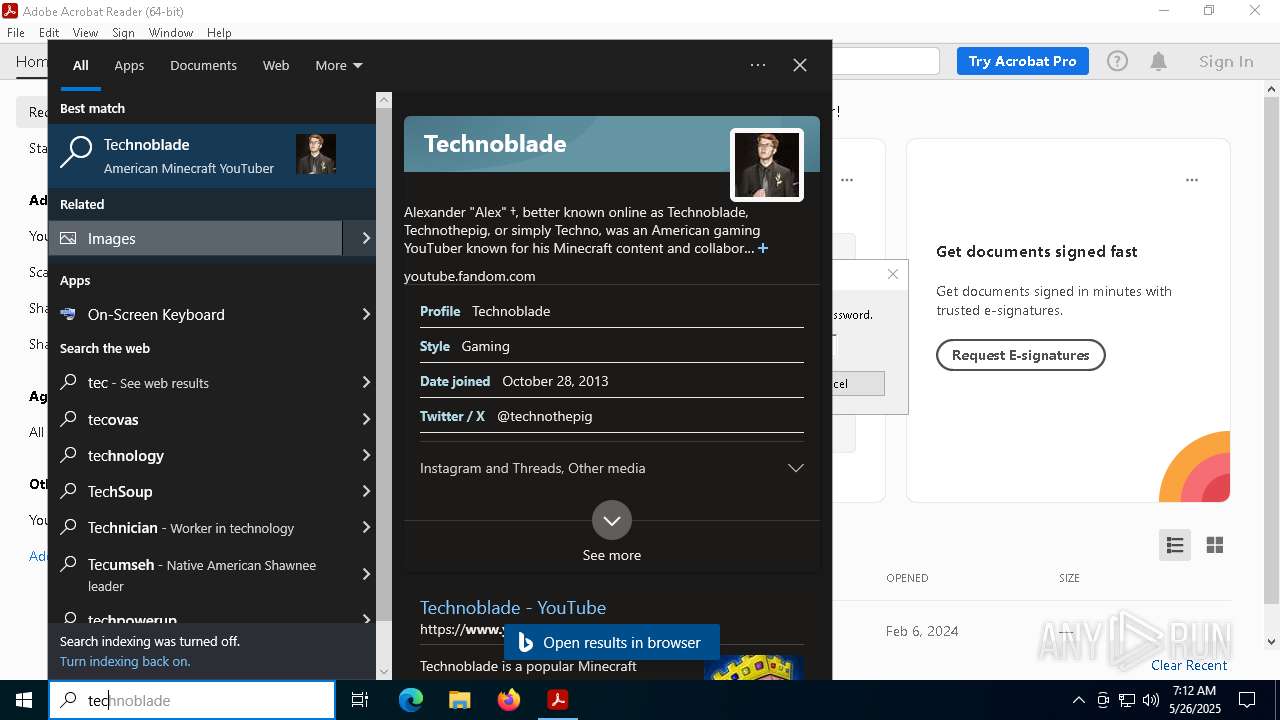Click Request E-signatures button
Image resolution: width=1280 pixels, height=720 pixels.
(x=1020, y=355)
